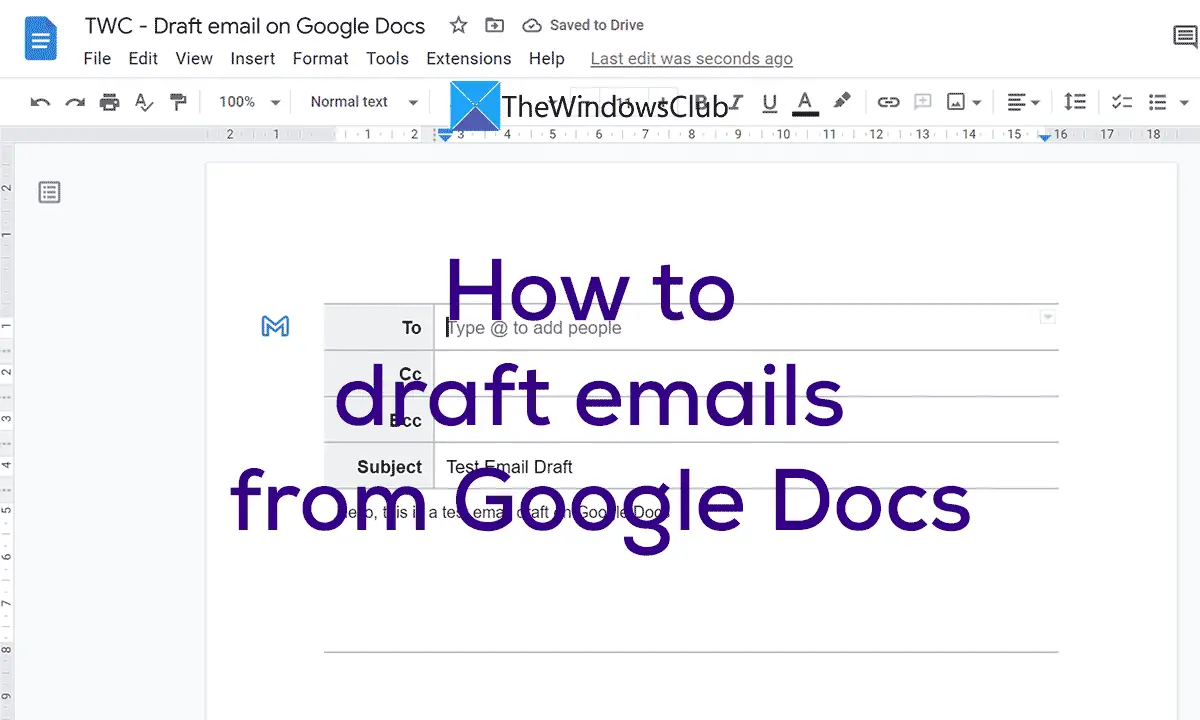Run spelling and grammar check

[x=144, y=102]
